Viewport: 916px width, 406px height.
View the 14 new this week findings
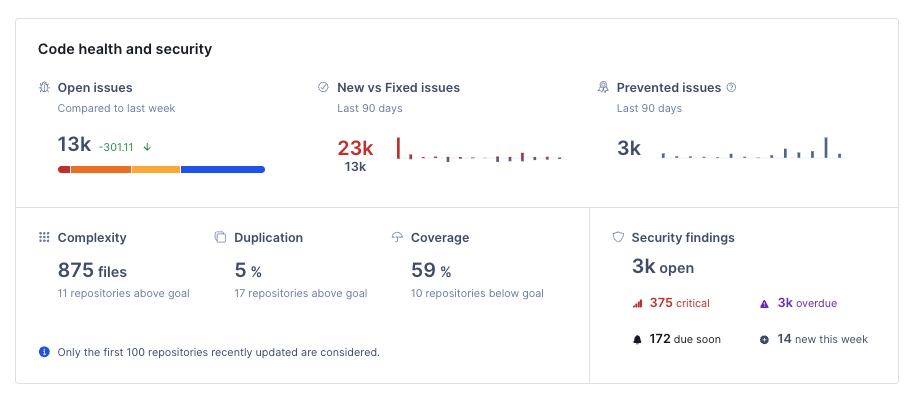pos(813,339)
